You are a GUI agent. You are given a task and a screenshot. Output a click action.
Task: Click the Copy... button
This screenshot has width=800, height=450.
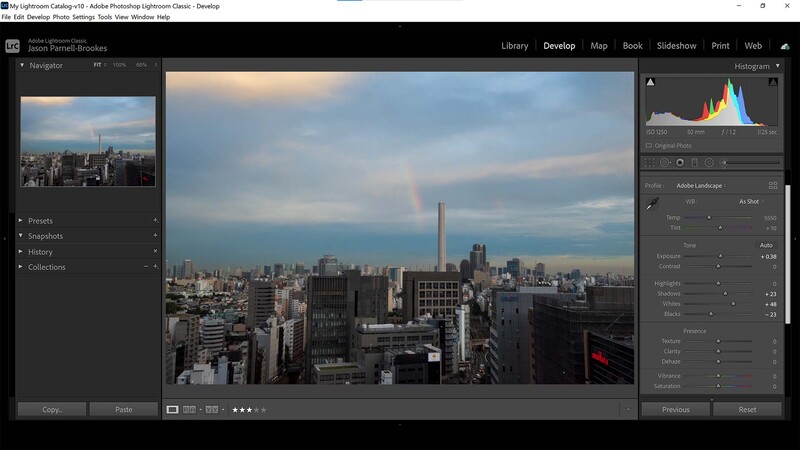[x=52, y=409]
